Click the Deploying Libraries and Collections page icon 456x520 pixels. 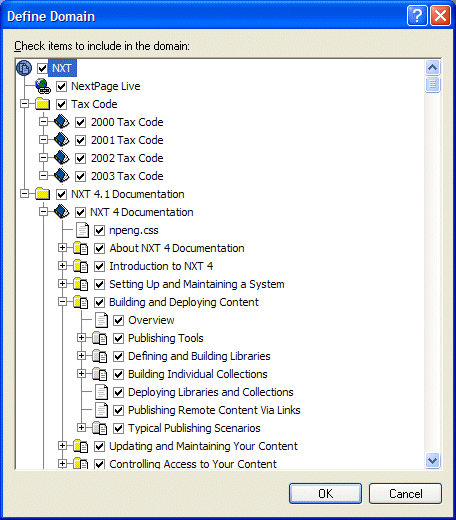(x=101, y=392)
